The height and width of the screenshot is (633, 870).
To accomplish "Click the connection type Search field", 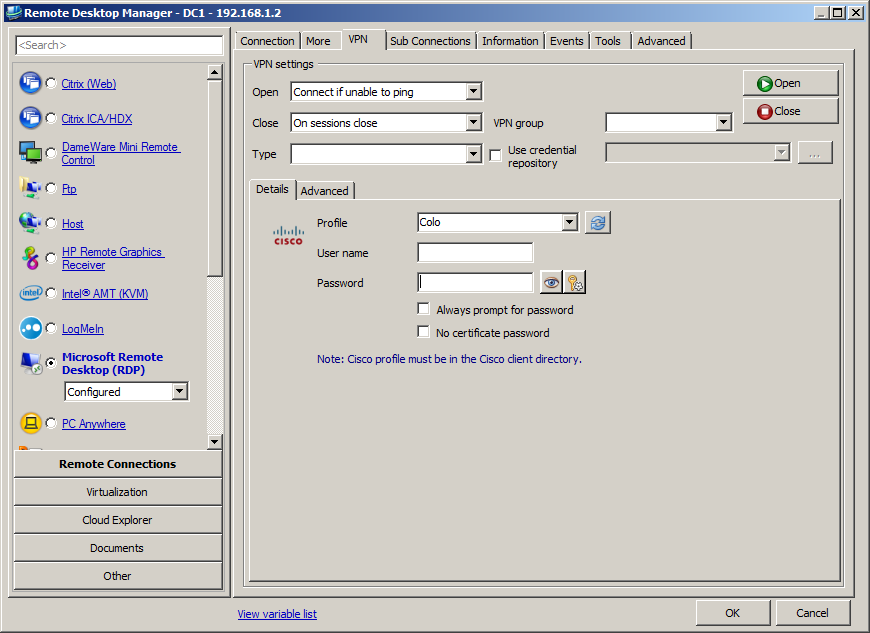I will point(119,45).
